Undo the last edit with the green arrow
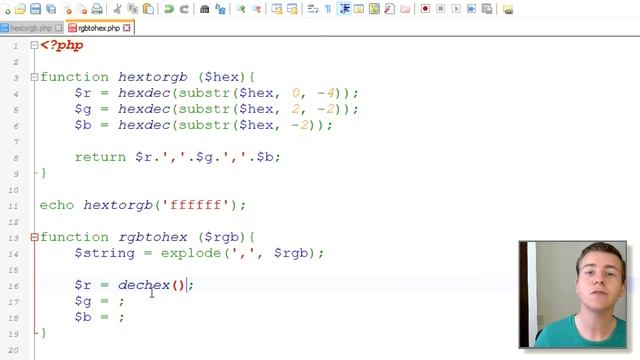Viewport: 640px width, 360px height. (x=169, y=9)
